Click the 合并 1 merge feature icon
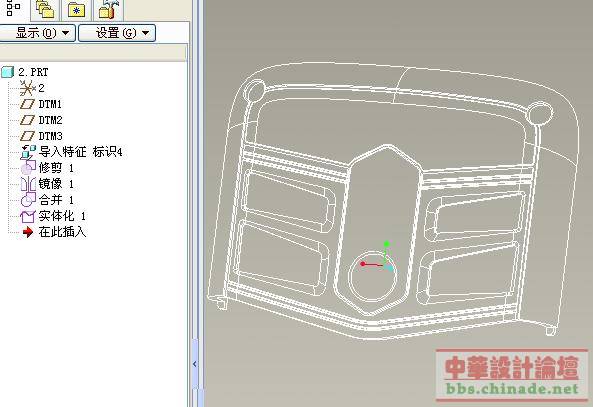This screenshot has width=593, height=407. 28,200
